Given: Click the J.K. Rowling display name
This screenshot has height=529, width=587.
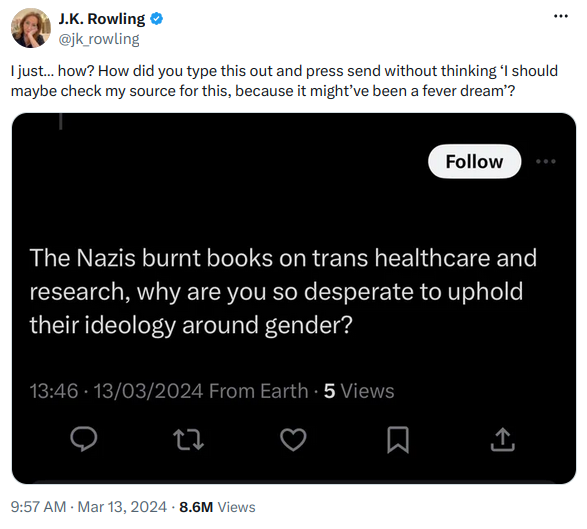Looking at the screenshot, I should (x=101, y=19).
